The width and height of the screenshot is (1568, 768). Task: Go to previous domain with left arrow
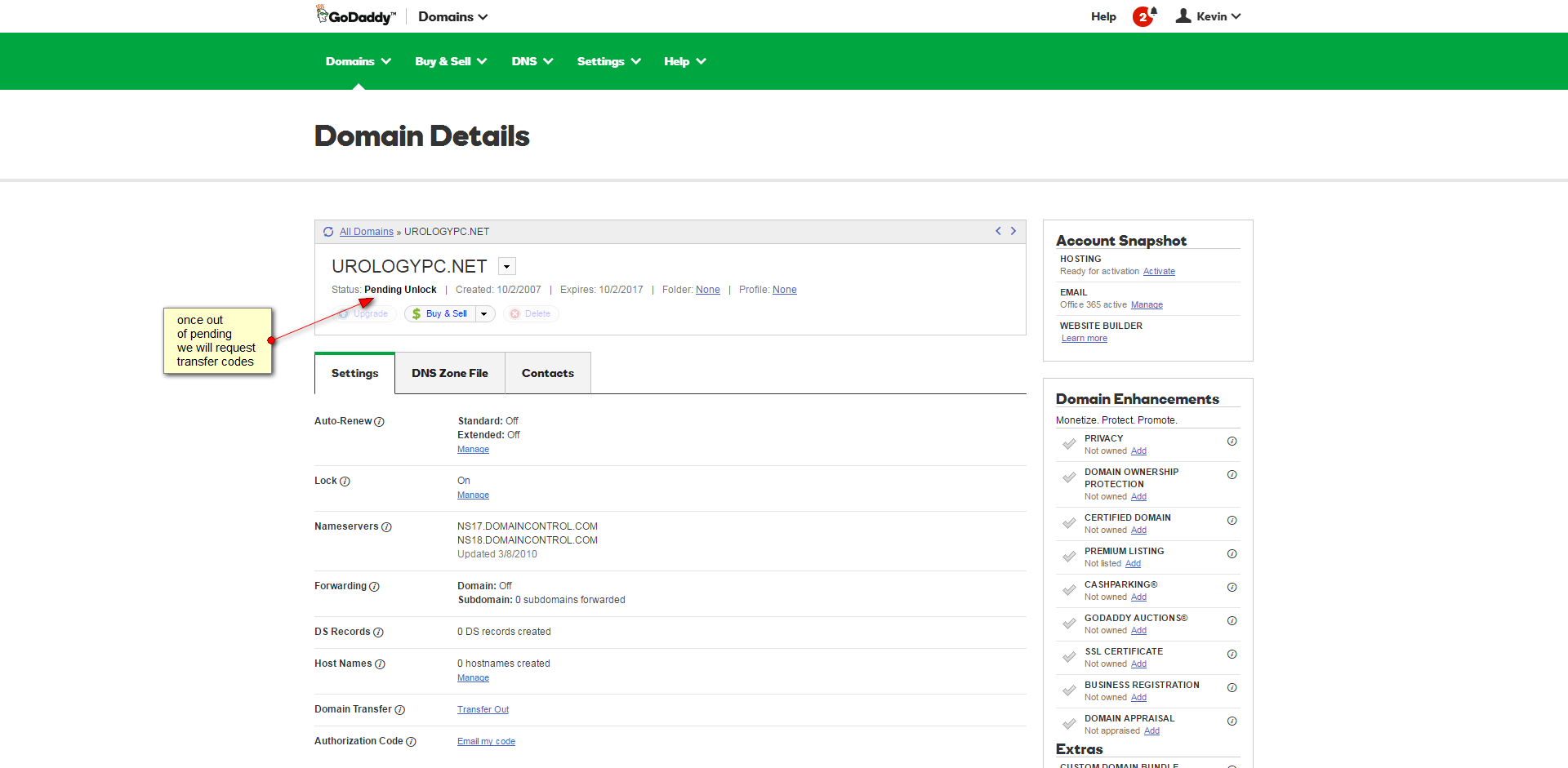tap(998, 231)
